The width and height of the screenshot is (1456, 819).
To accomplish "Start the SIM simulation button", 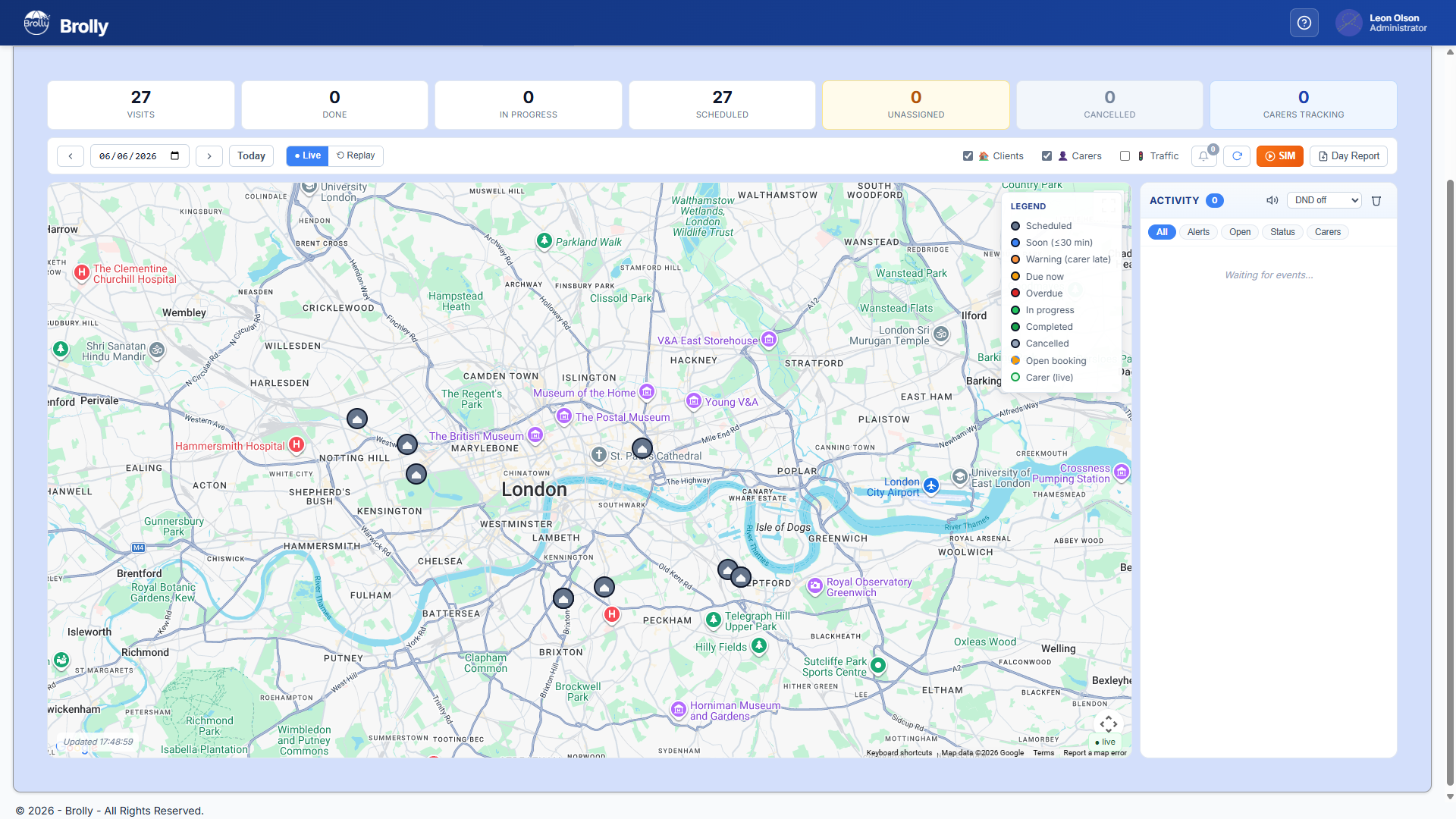I will point(1279,156).
